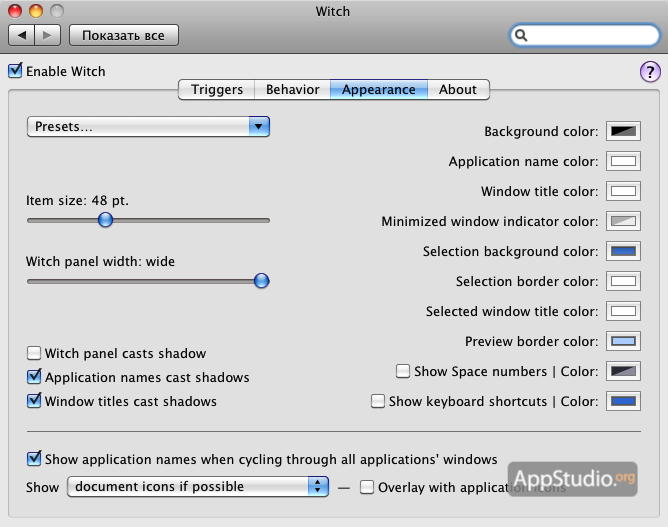Image resolution: width=668 pixels, height=527 pixels.
Task: Enable Witch panel casts shadow
Action: point(34,353)
